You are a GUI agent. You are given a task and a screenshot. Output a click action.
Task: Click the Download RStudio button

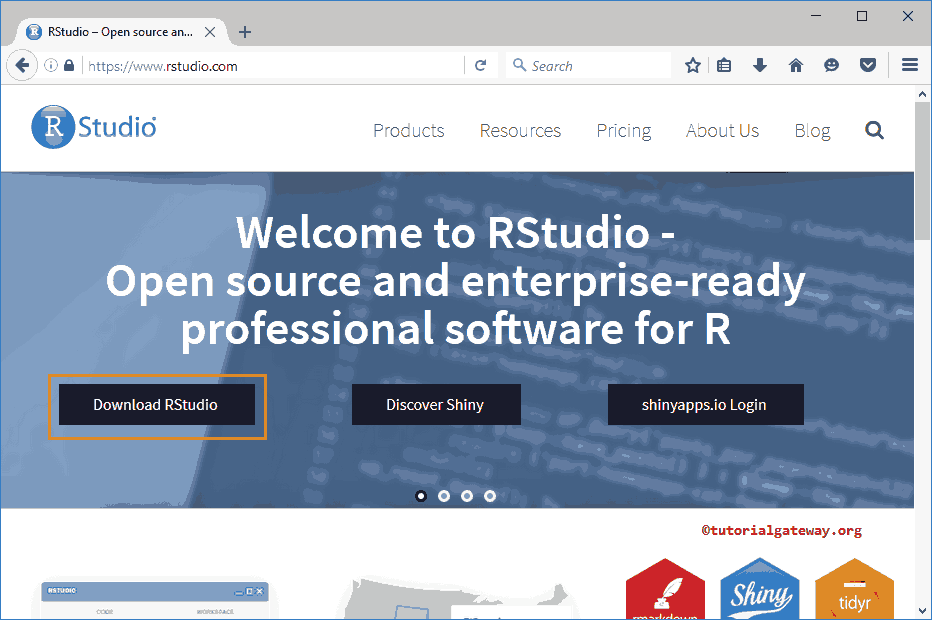[x=156, y=404]
